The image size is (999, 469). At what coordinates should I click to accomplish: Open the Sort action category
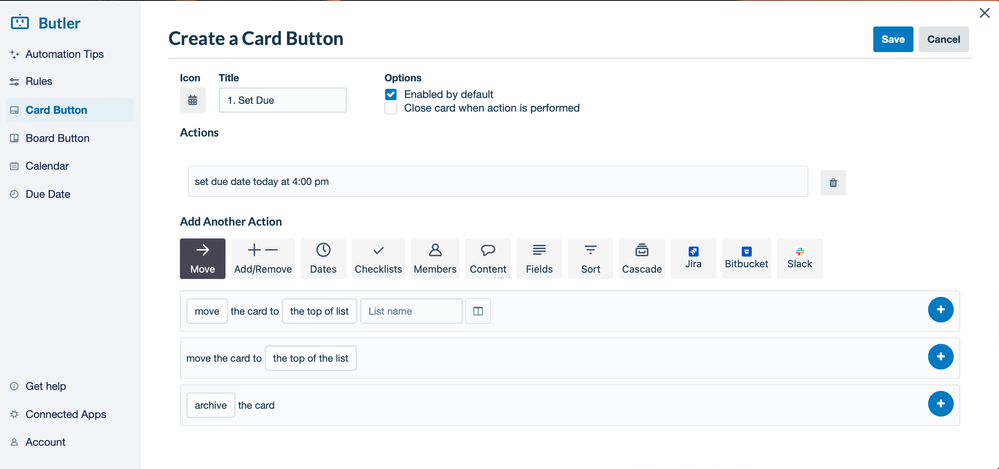point(591,259)
